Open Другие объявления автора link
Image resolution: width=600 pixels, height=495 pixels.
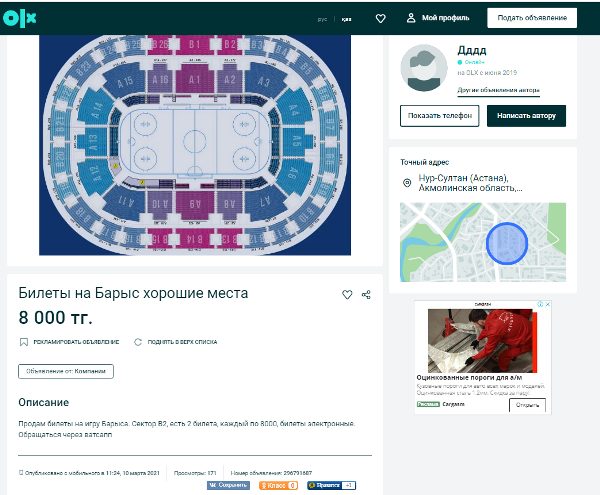coord(498,90)
